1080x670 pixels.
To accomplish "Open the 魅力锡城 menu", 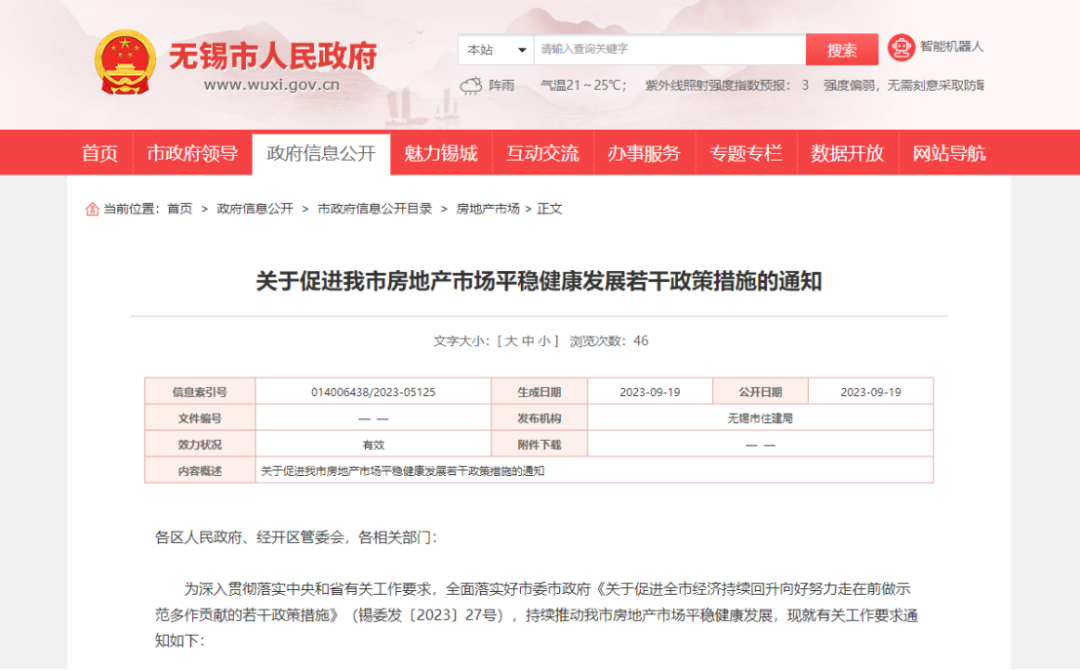I will (x=442, y=152).
